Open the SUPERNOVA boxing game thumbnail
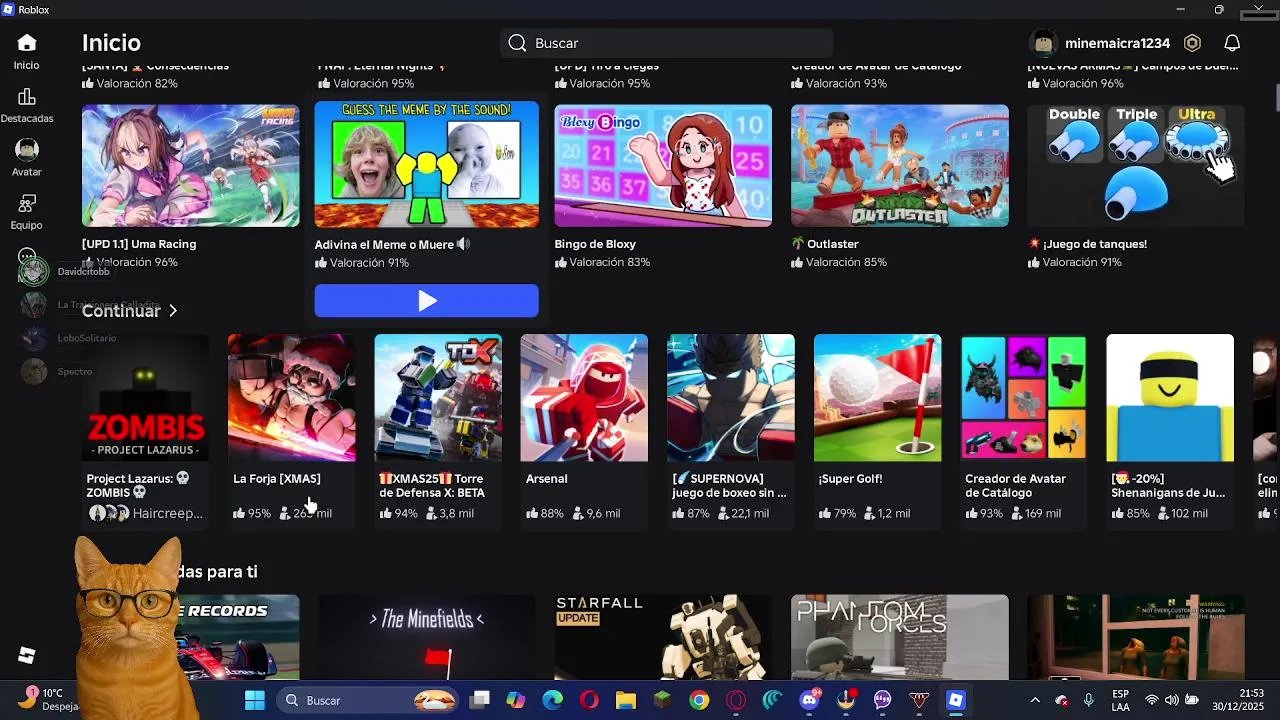Screen dimensions: 1280x720 pyautogui.click(x=731, y=398)
